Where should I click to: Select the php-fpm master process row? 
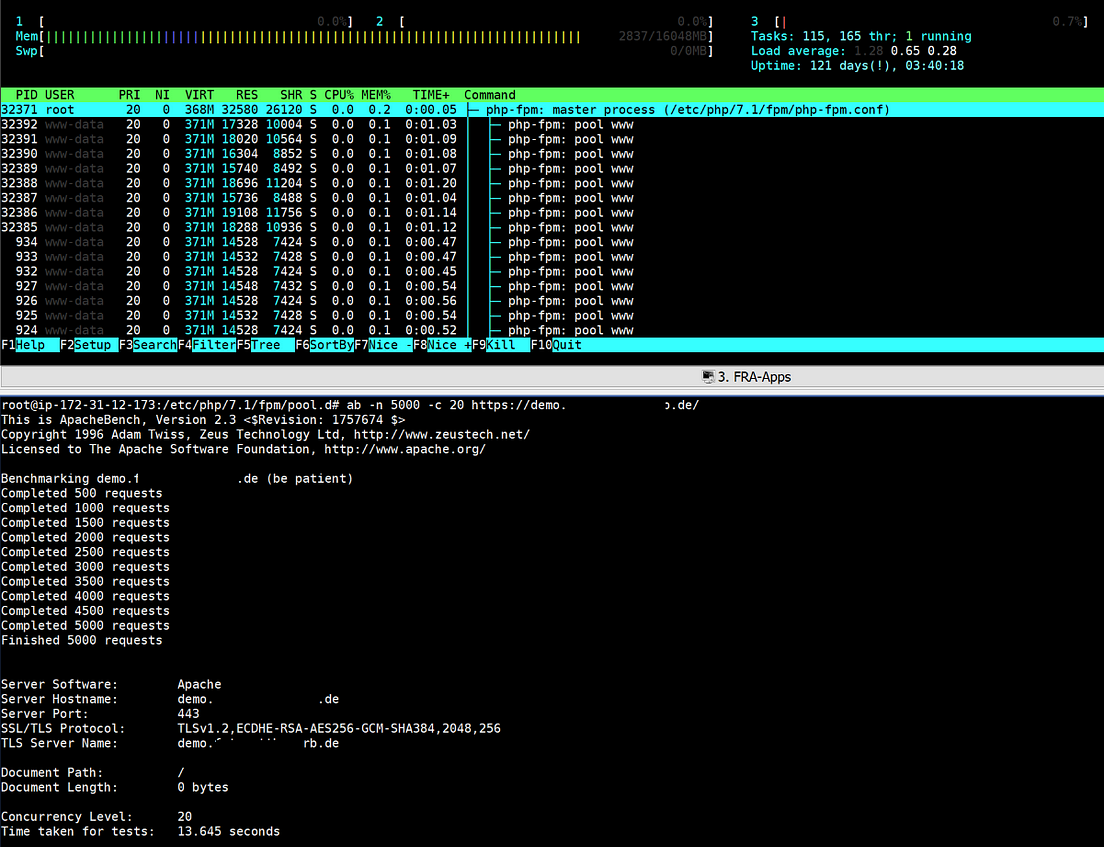click(x=552, y=110)
